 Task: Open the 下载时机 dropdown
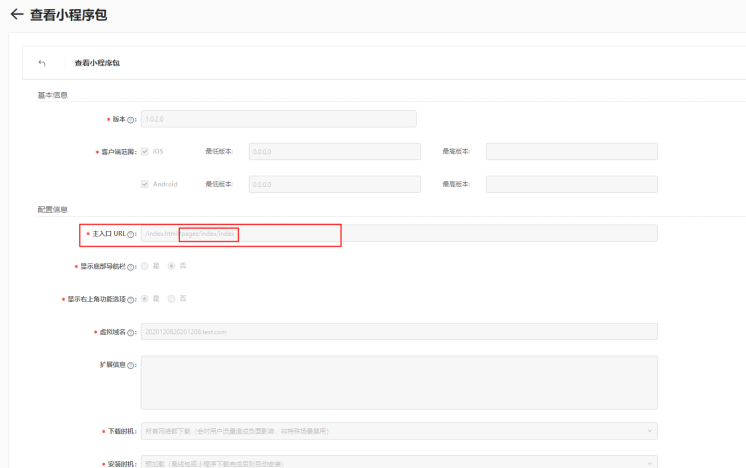click(399, 431)
